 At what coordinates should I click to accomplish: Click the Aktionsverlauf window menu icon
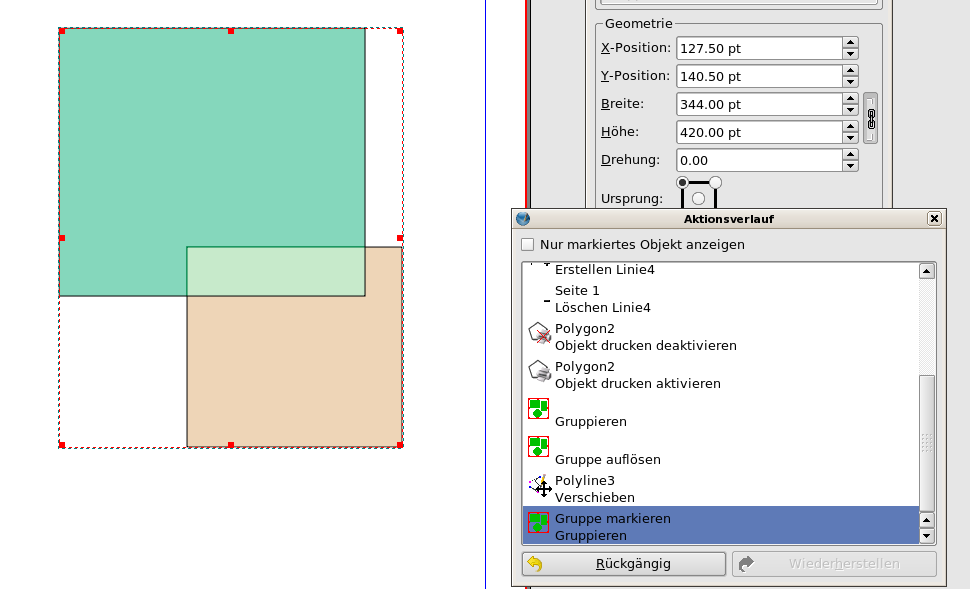[522, 219]
